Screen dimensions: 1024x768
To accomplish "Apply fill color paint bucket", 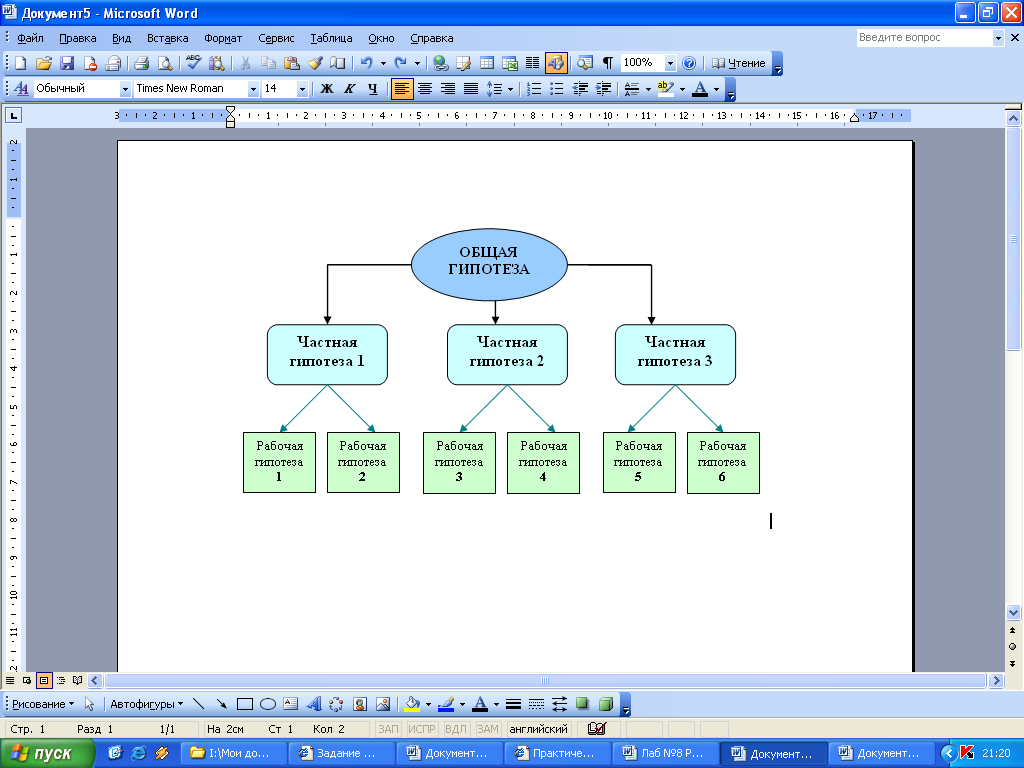I will (x=412, y=704).
